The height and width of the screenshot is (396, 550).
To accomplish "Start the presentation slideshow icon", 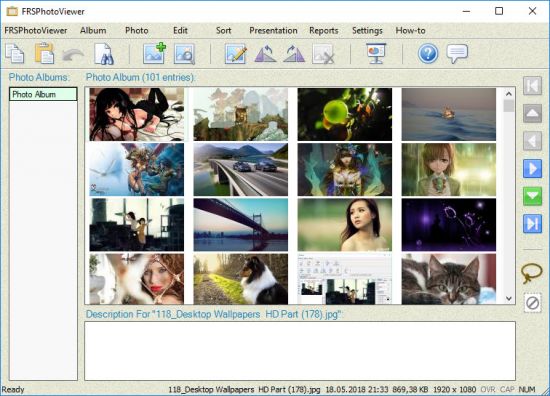I will [376, 53].
